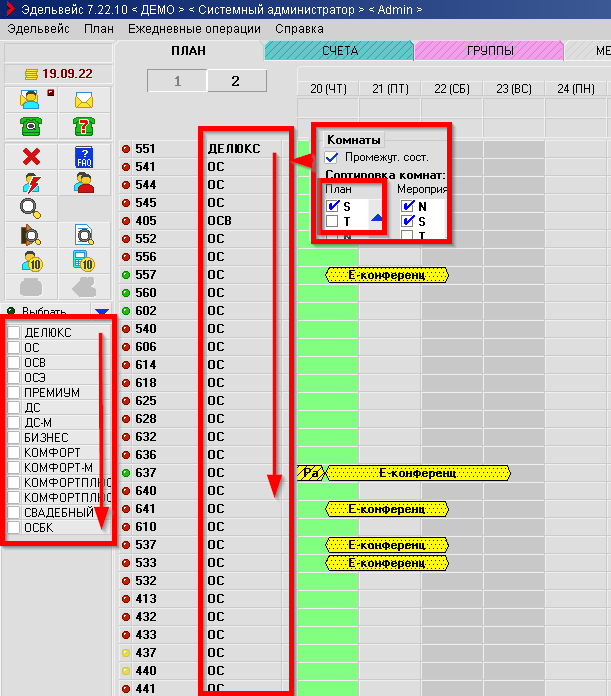Screen dimensions: 611x696
Task: Check the ПРЕМИУМ room type filter
Action: point(14,392)
